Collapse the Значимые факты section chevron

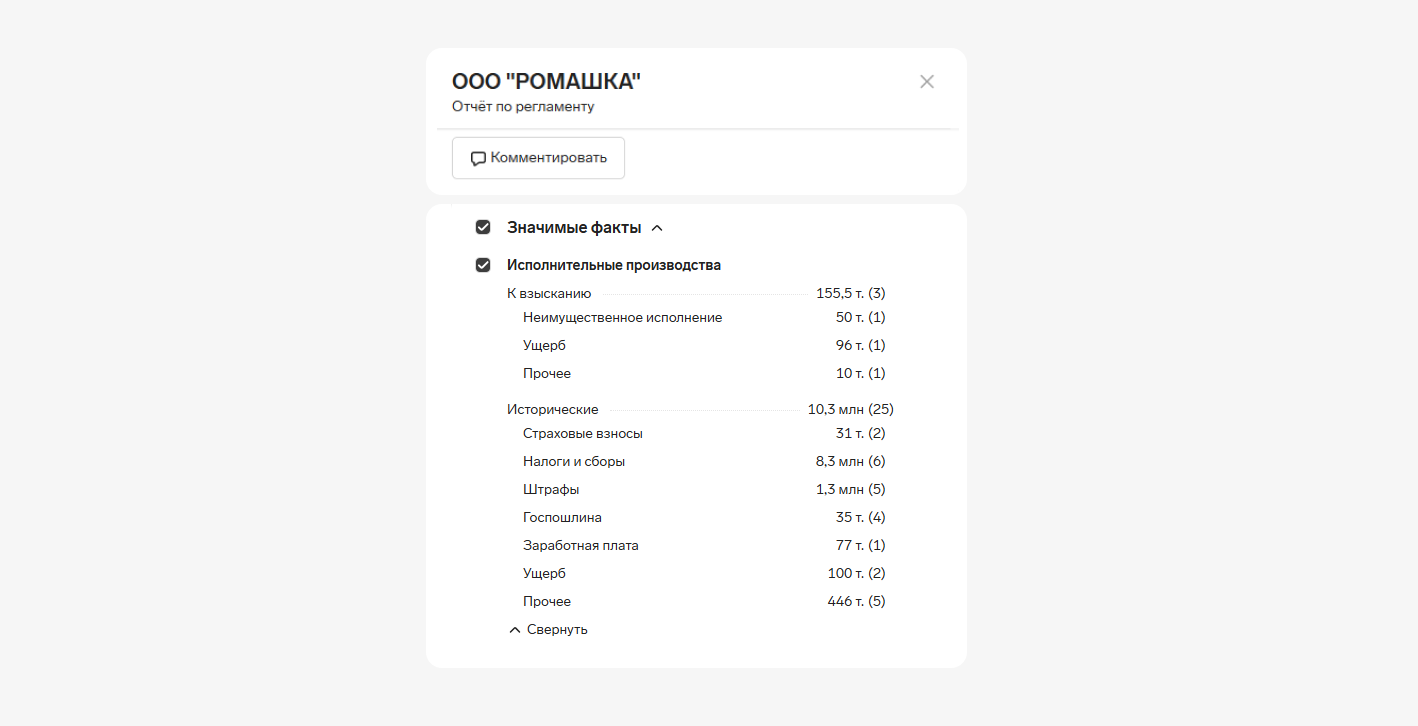pyautogui.click(x=657, y=228)
